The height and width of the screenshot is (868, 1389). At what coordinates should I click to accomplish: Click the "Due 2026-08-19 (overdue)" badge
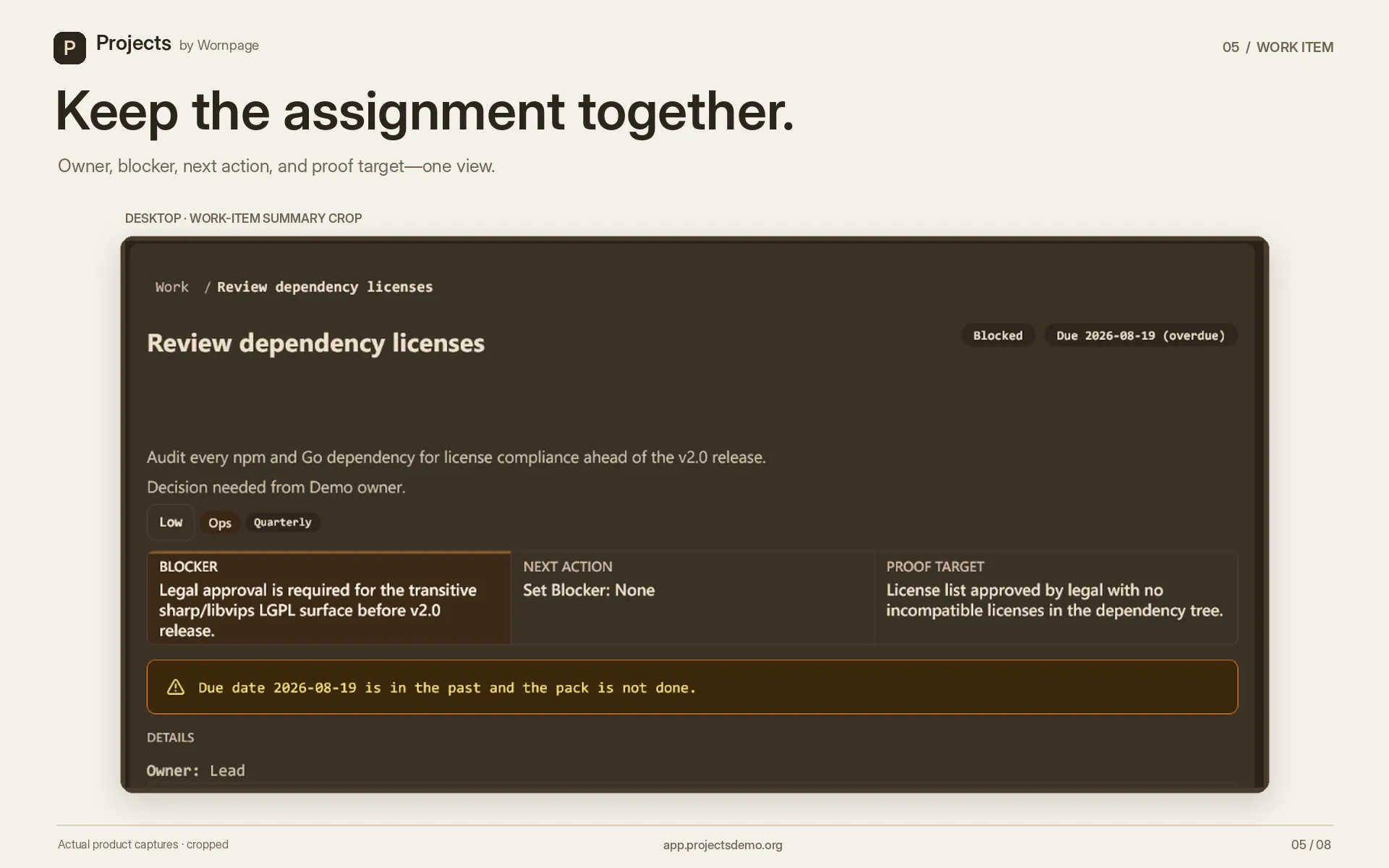point(1141,336)
